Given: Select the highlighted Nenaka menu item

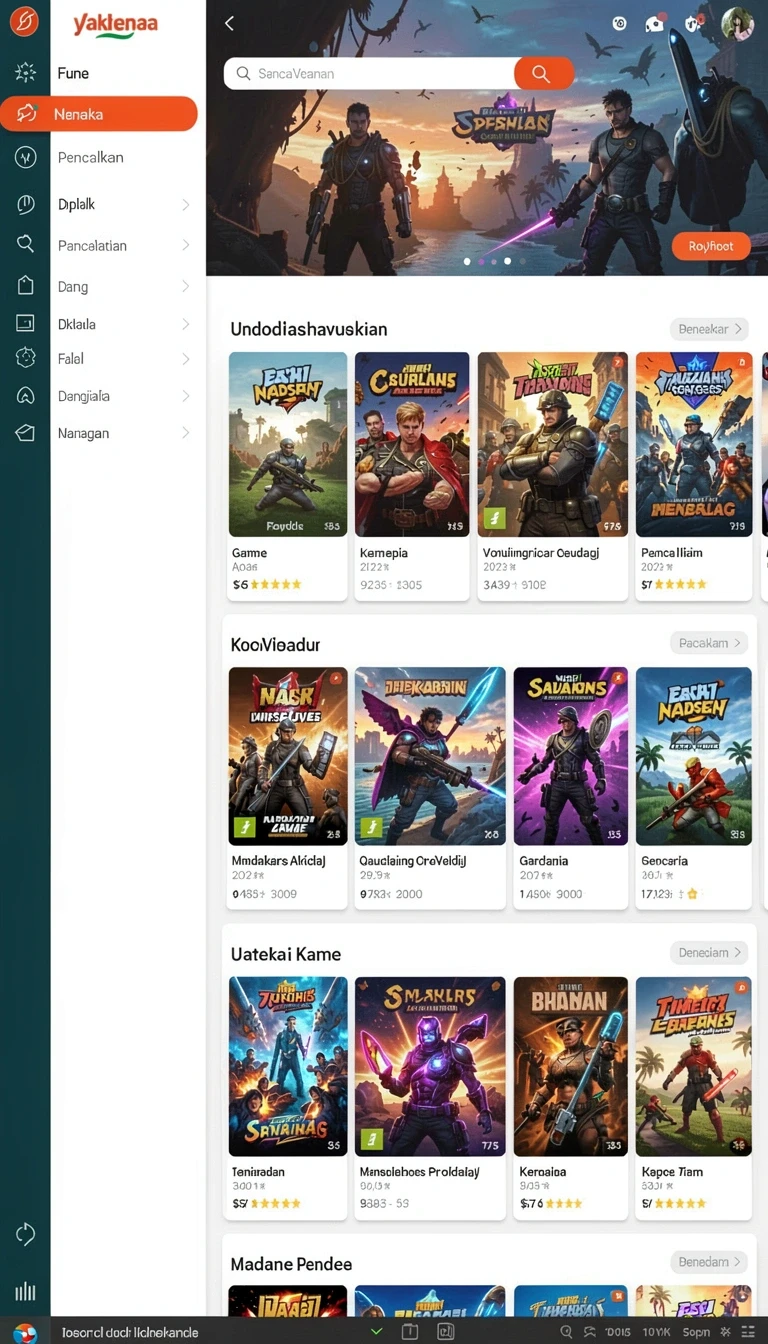Looking at the screenshot, I should (x=99, y=114).
